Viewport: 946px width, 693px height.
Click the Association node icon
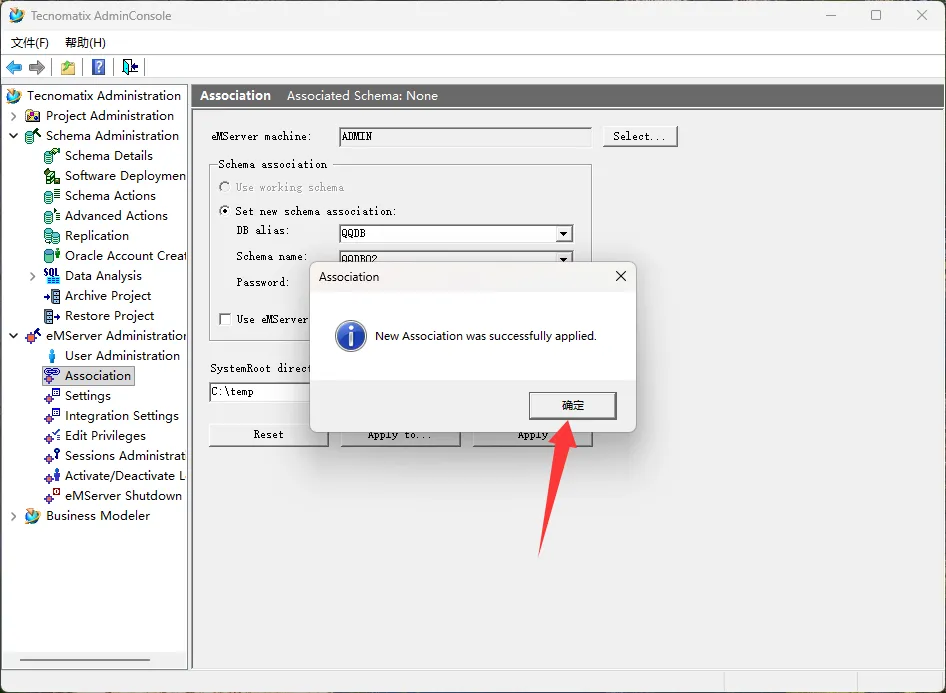pyautogui.click(x=52, y=376)
